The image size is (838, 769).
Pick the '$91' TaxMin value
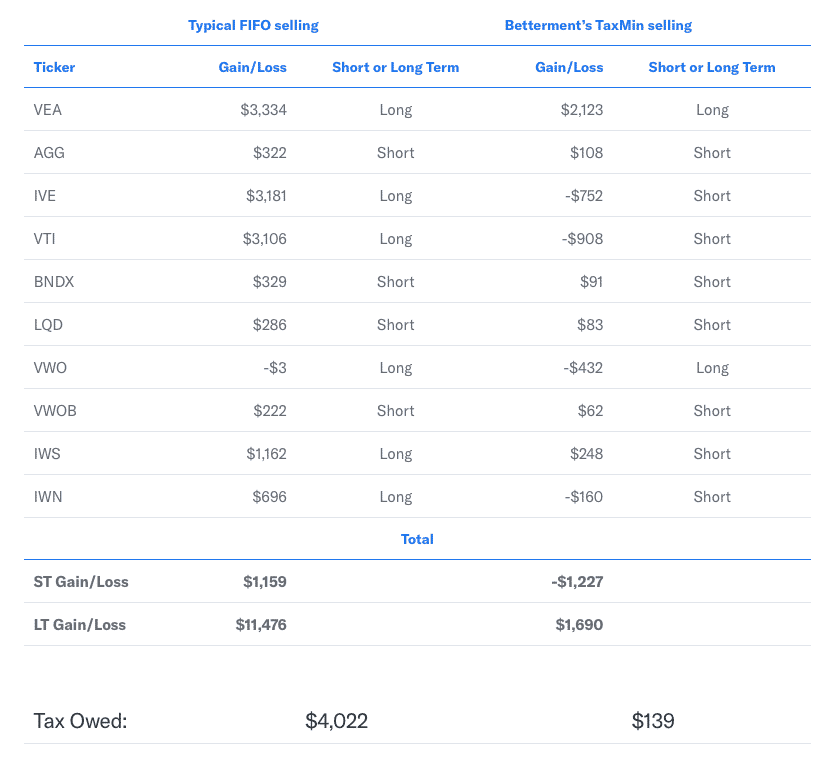[592, 282]
